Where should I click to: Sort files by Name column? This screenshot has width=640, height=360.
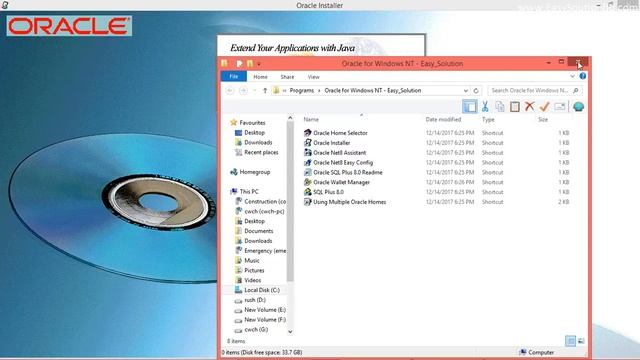(311, 120)
